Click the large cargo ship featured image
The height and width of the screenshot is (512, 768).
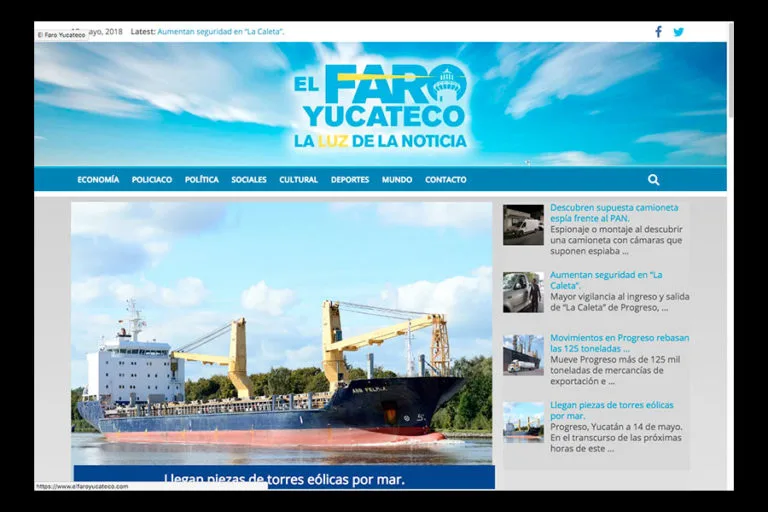coord(282,333)
